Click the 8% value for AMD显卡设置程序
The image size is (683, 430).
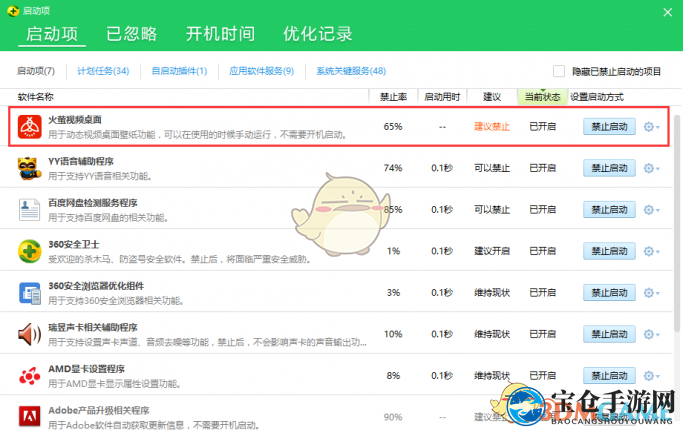tap(393, 376)
